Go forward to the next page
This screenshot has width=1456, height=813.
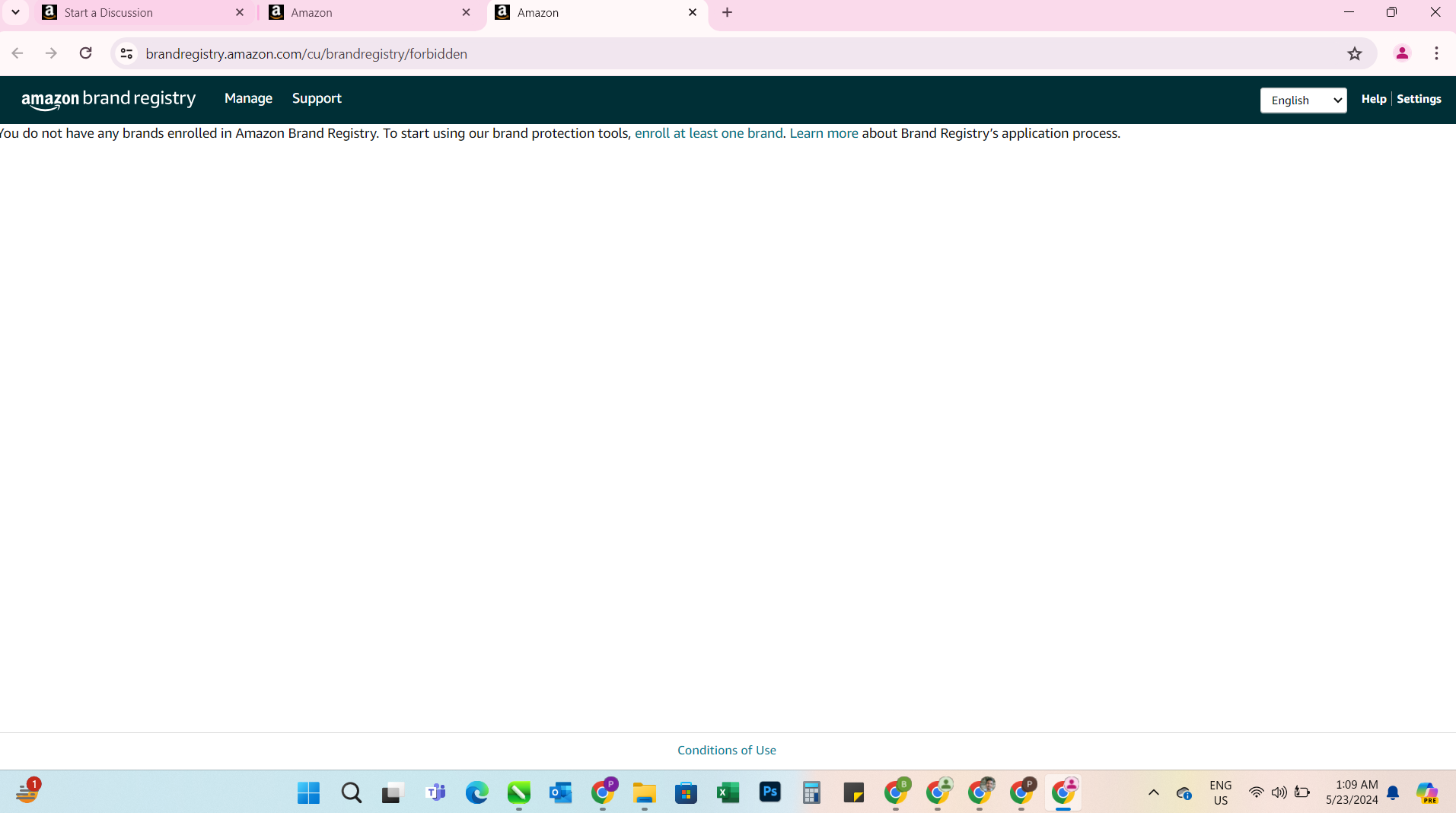point(51,53)
